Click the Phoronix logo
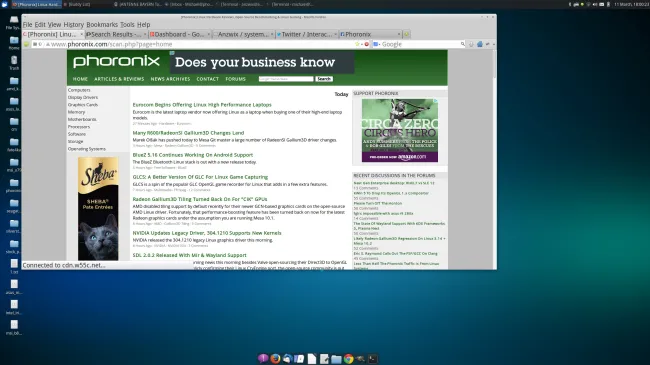This screenshot has height=365, width=650. [116, 62]
